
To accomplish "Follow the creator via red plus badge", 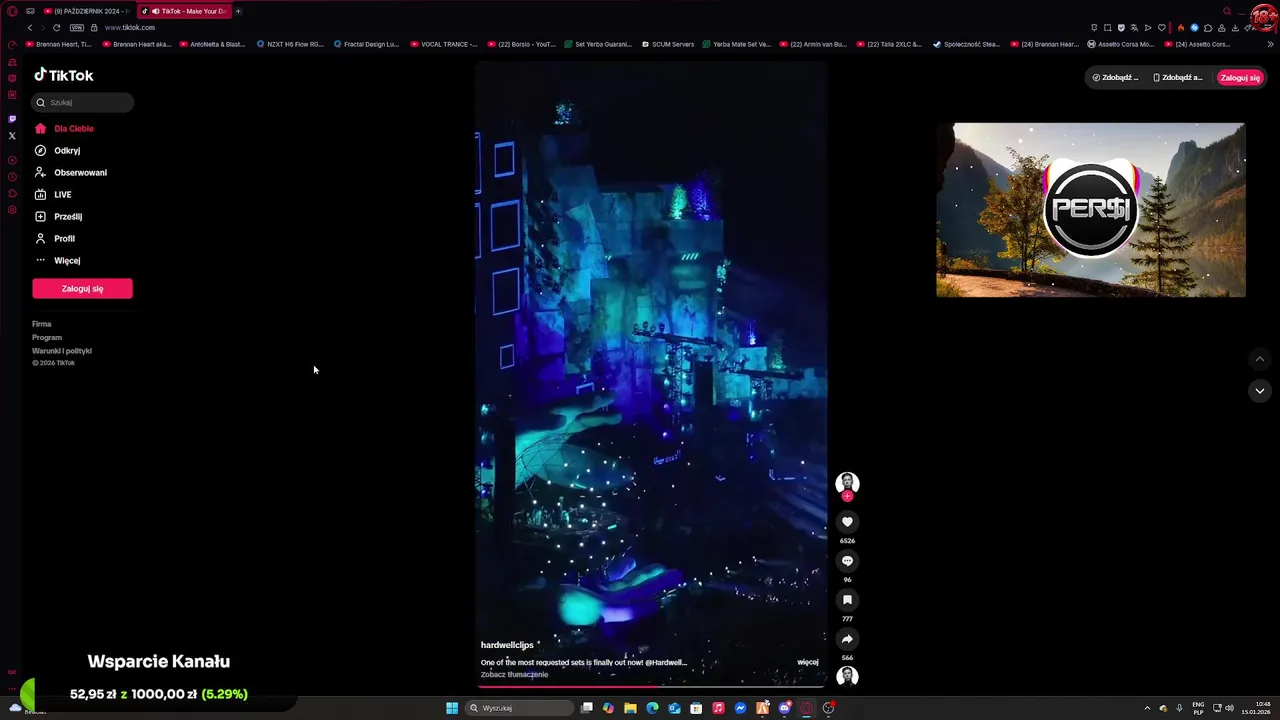I will tap(847, 496).
